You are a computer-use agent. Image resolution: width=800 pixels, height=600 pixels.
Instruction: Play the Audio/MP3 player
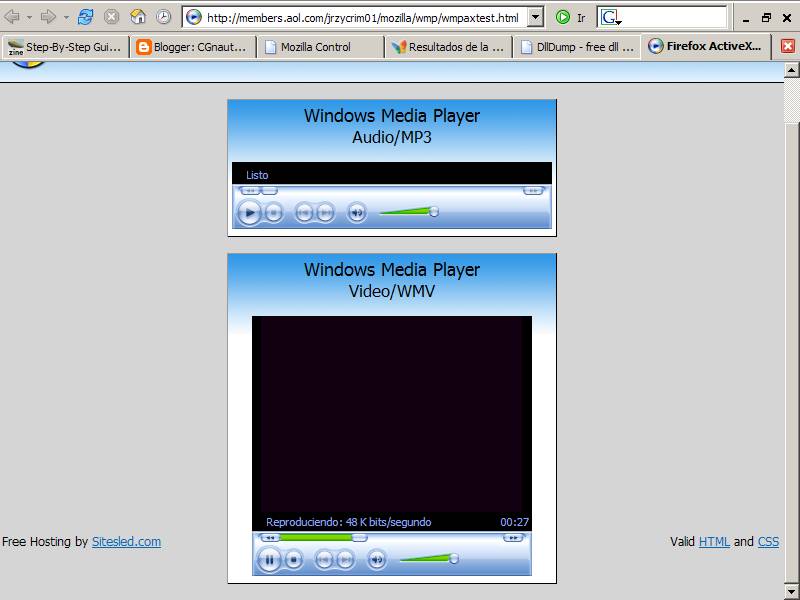[x=249, y=212]
